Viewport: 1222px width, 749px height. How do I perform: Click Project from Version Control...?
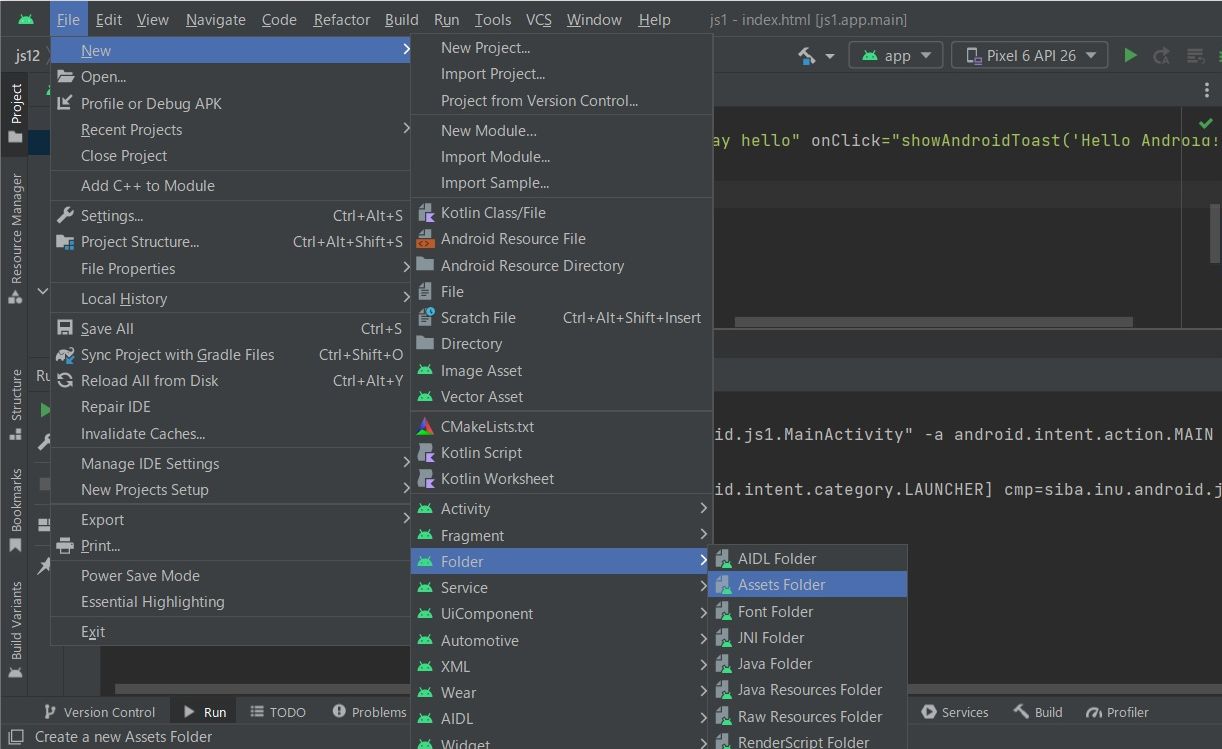561,100
